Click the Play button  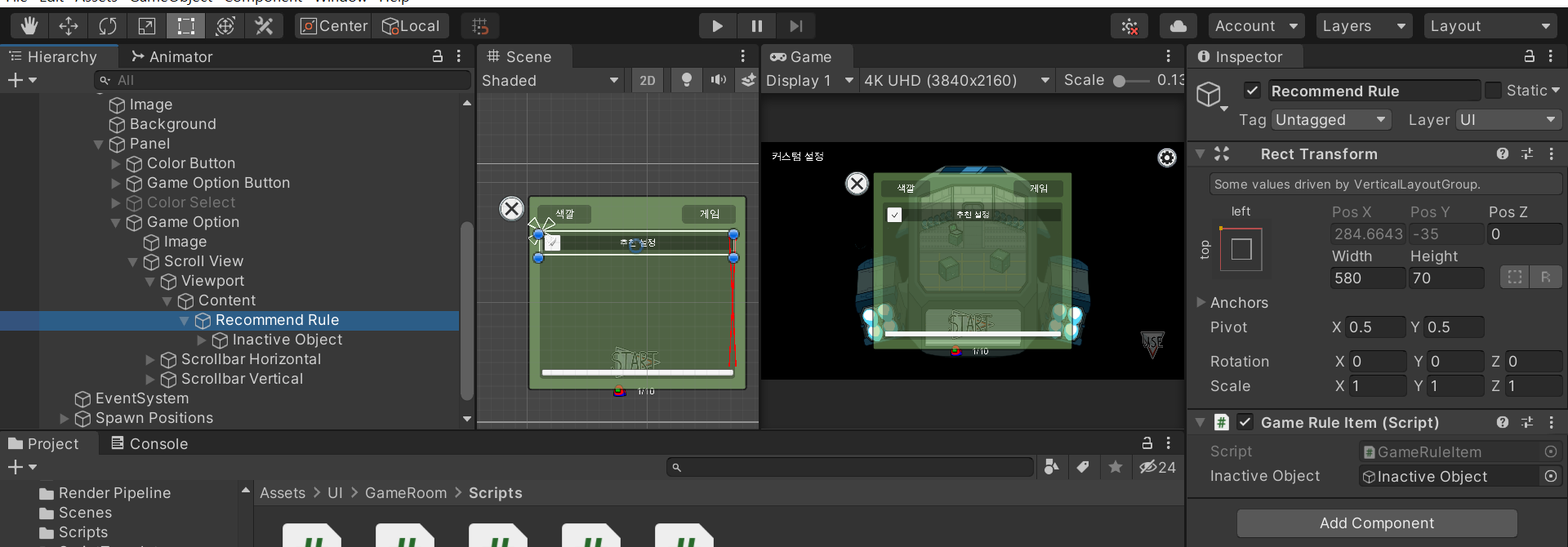coord(717,26)
